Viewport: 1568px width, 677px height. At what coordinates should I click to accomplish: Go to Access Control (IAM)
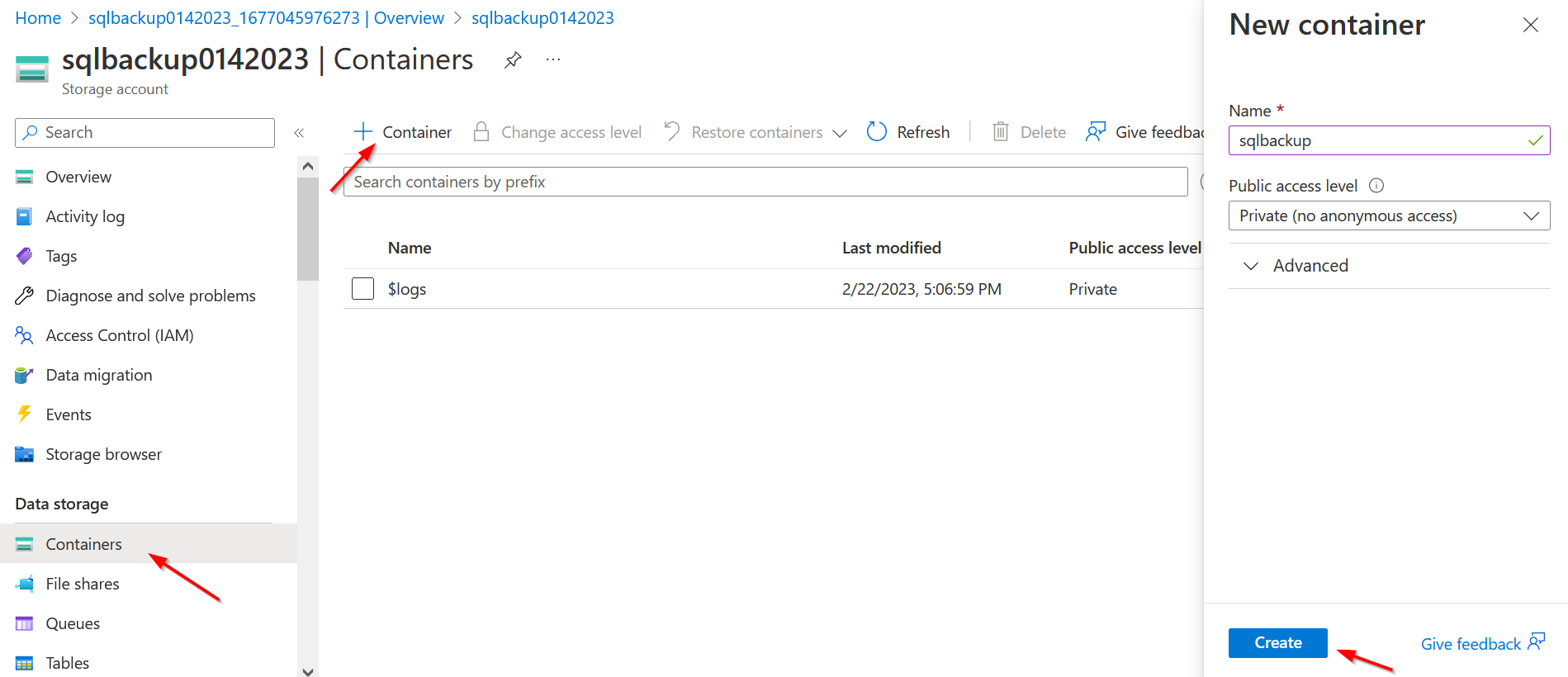[x=120, y=335]
